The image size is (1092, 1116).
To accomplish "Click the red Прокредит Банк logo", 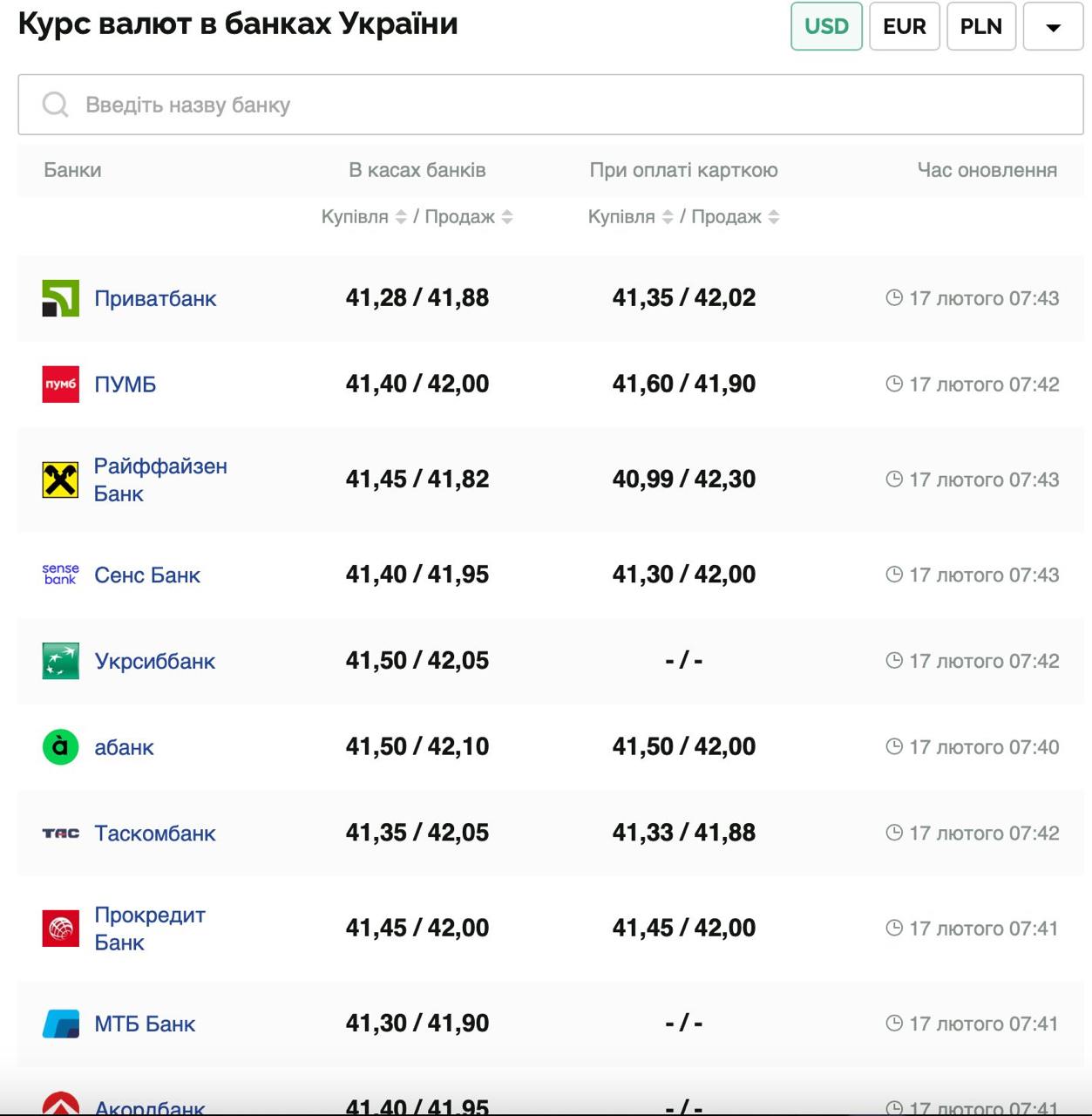I will (x=60, y=928).
